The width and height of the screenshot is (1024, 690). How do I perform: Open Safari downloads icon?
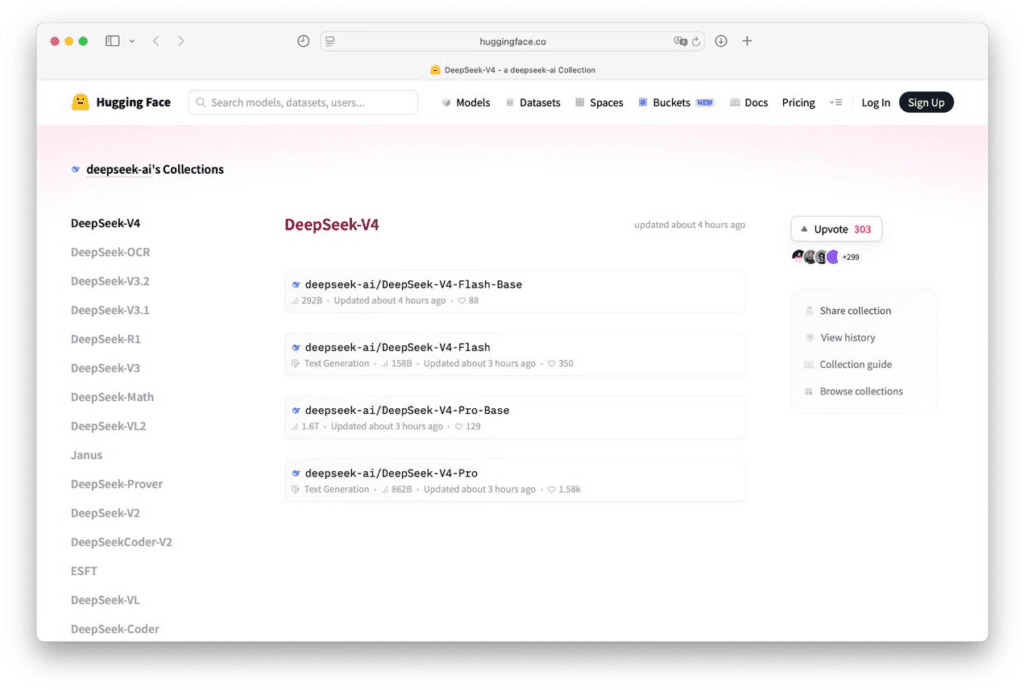pos(721,41)
